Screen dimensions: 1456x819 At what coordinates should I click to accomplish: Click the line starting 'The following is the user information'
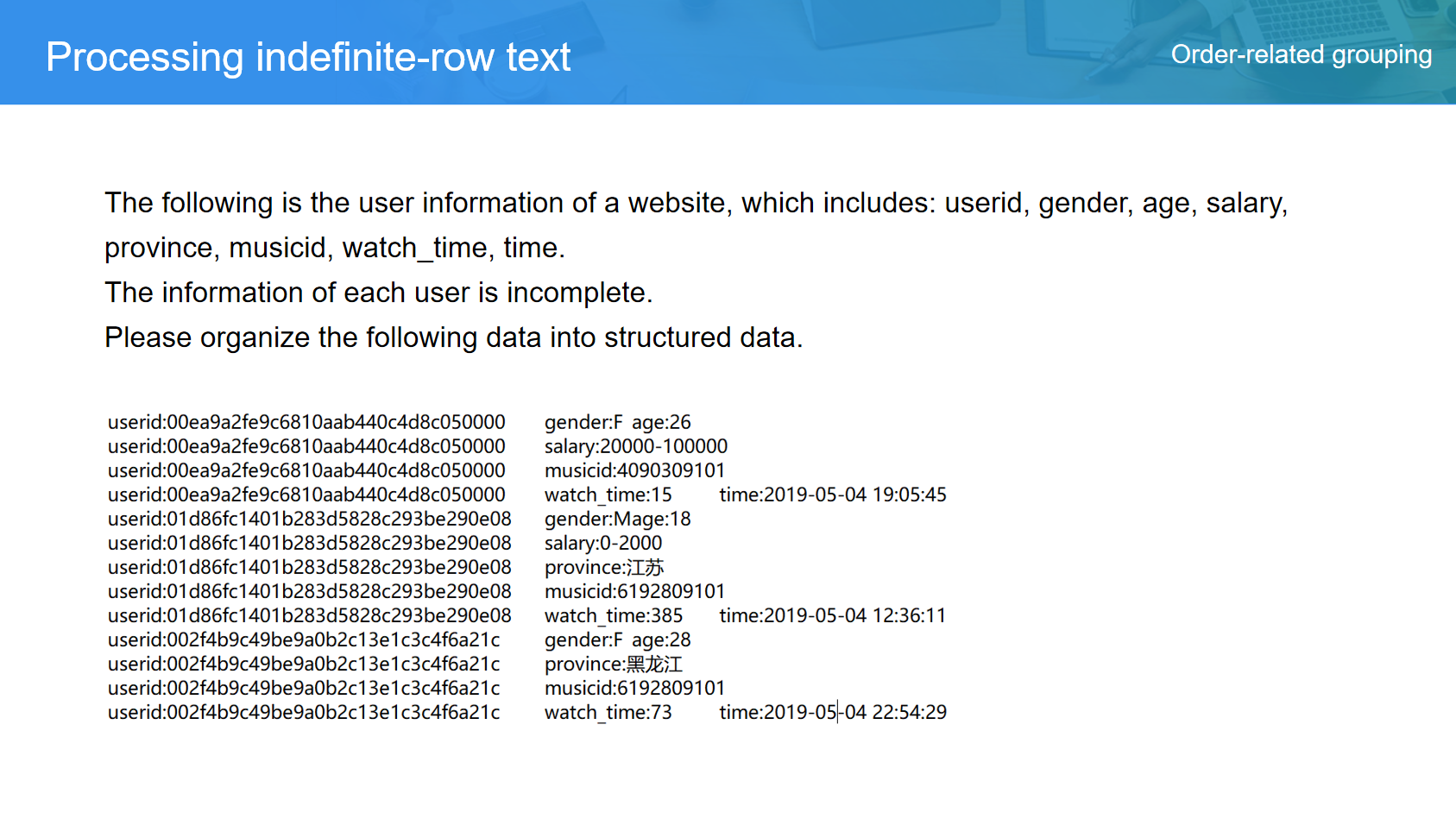[695, 203]
